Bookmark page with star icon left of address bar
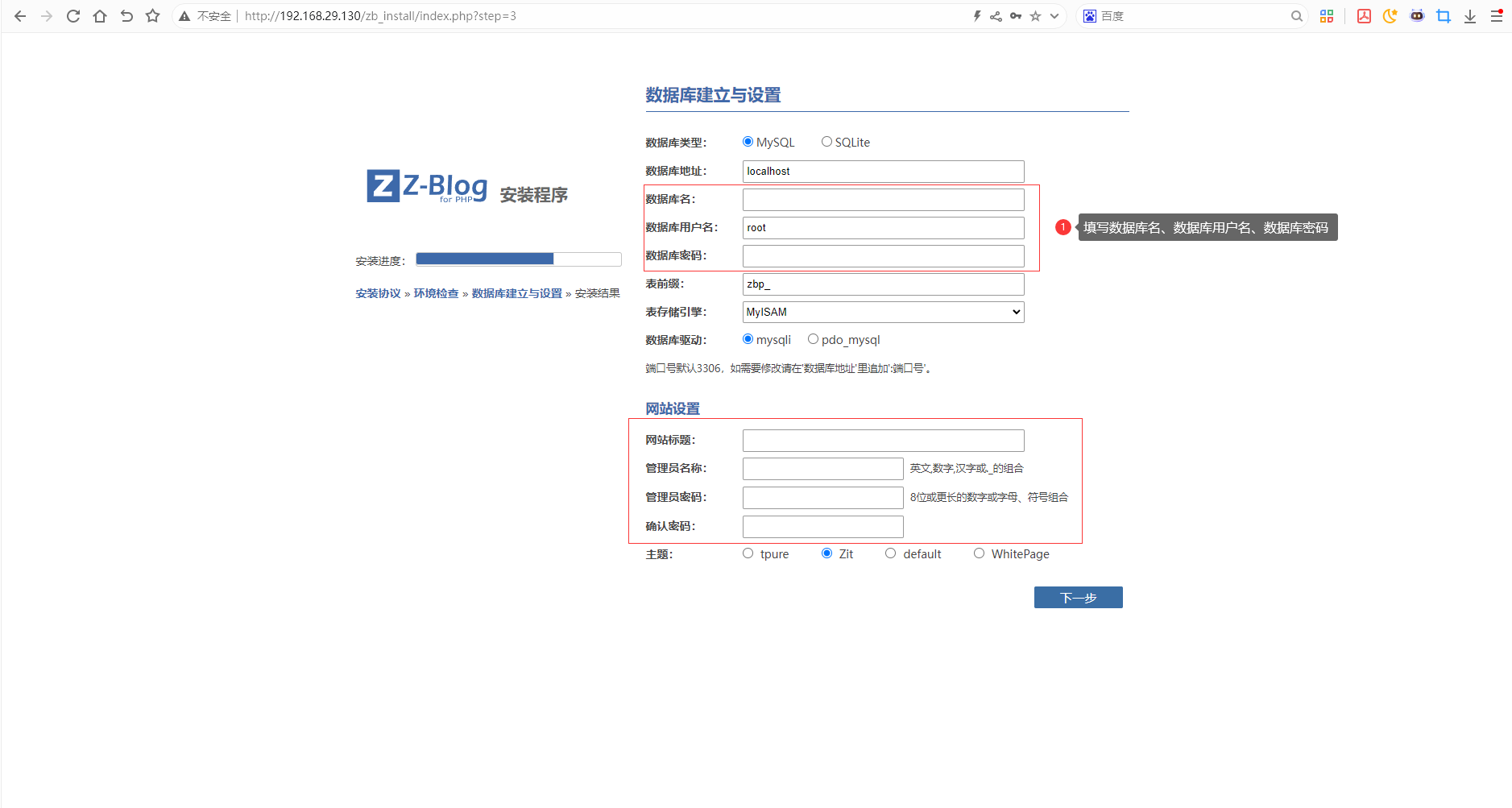 click(152, 16)
